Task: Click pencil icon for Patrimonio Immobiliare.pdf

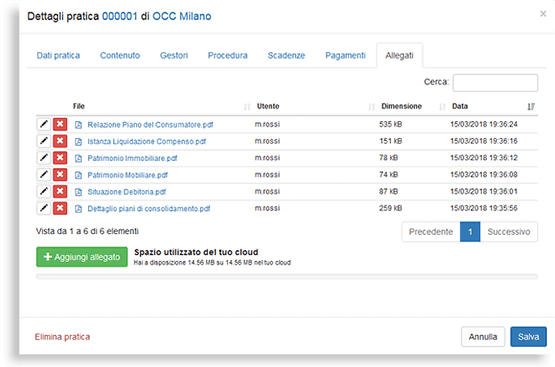Action: (44, 158)
